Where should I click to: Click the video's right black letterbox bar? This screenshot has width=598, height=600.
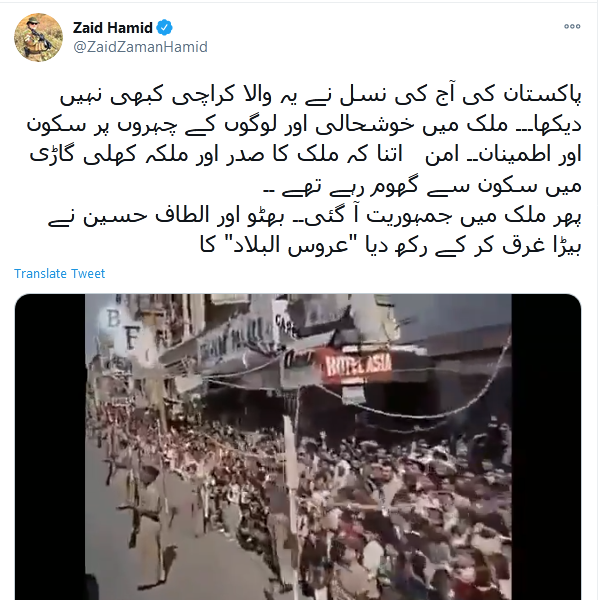click(546, 447)
